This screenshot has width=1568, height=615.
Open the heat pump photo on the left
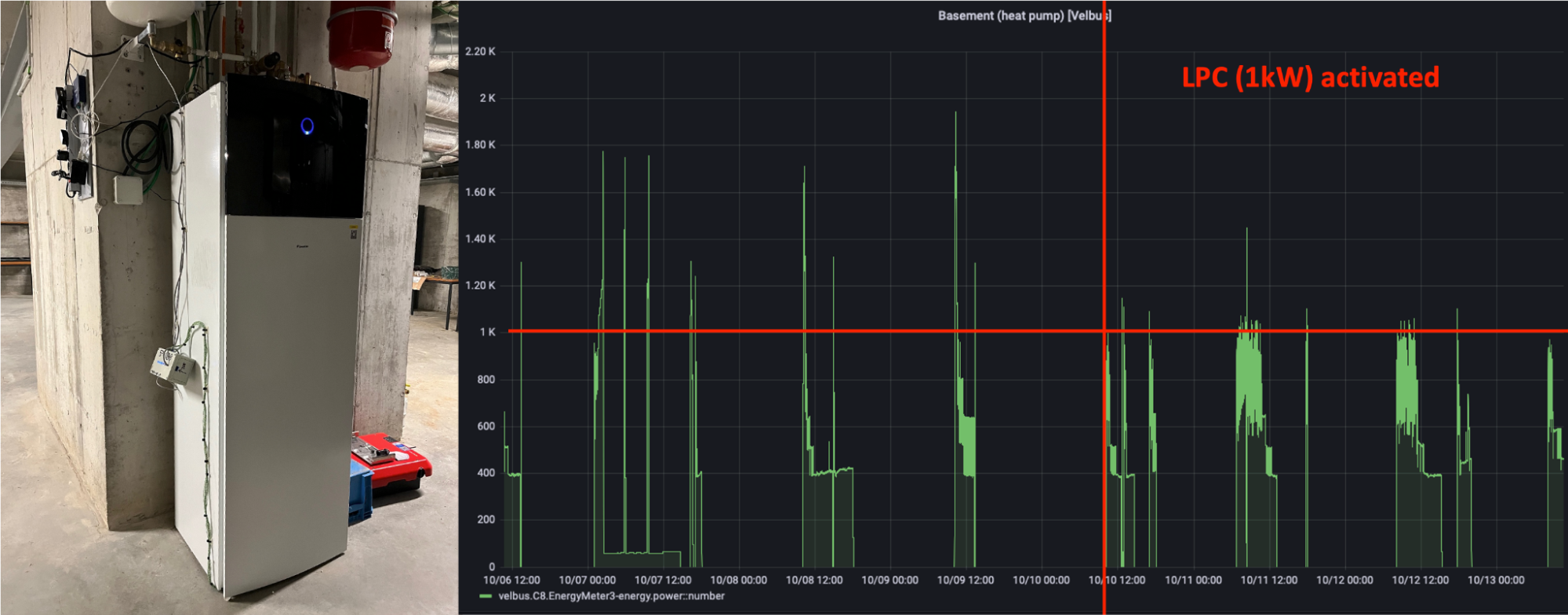(227, 314)
